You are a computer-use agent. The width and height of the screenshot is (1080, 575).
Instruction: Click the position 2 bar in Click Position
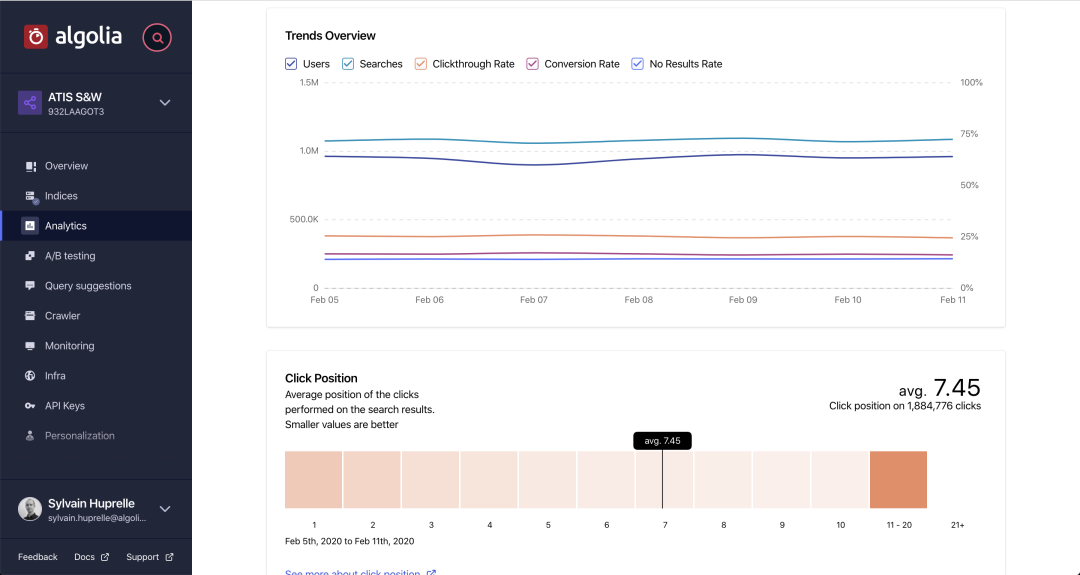(372, 480)
